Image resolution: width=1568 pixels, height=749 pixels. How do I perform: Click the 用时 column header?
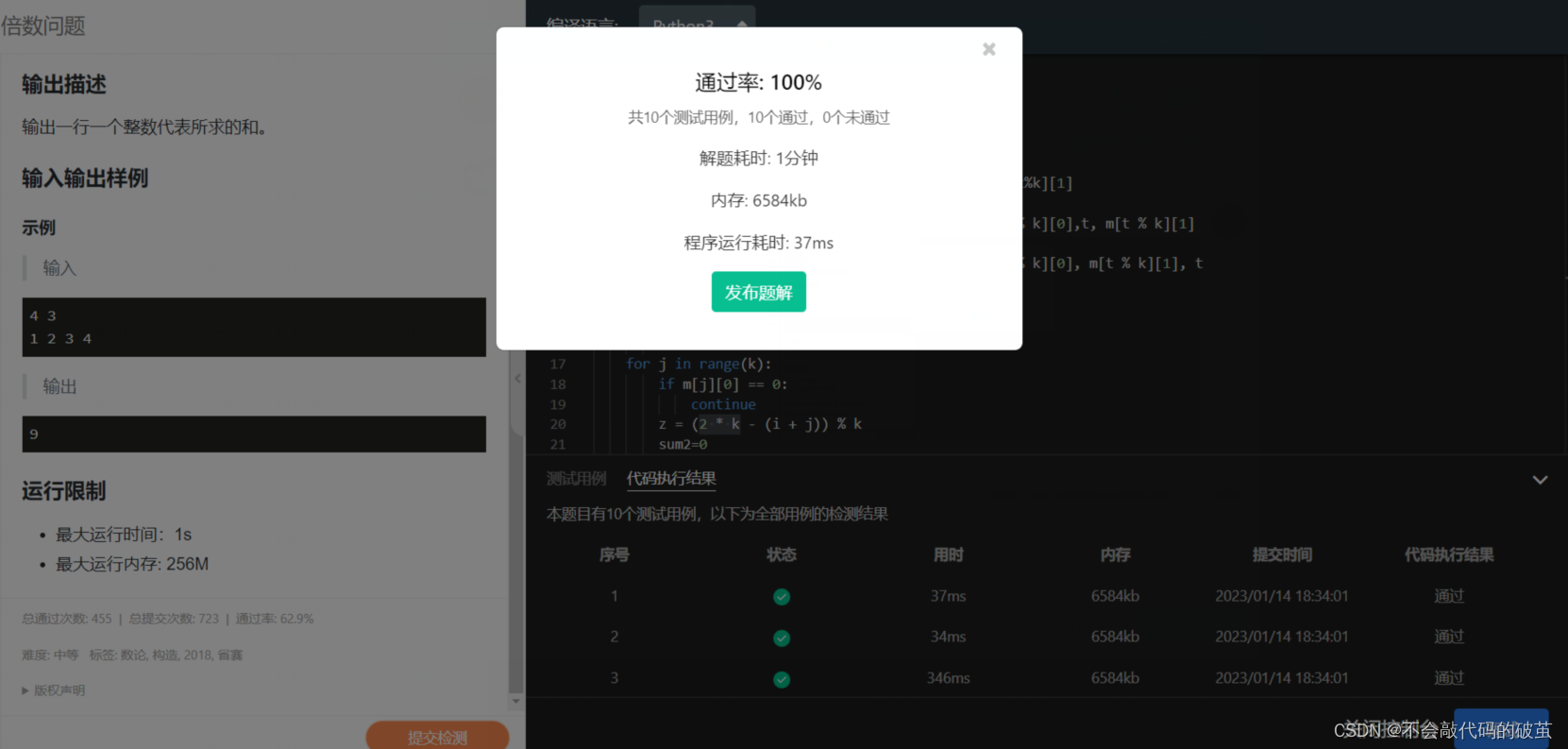pos(949,554)
